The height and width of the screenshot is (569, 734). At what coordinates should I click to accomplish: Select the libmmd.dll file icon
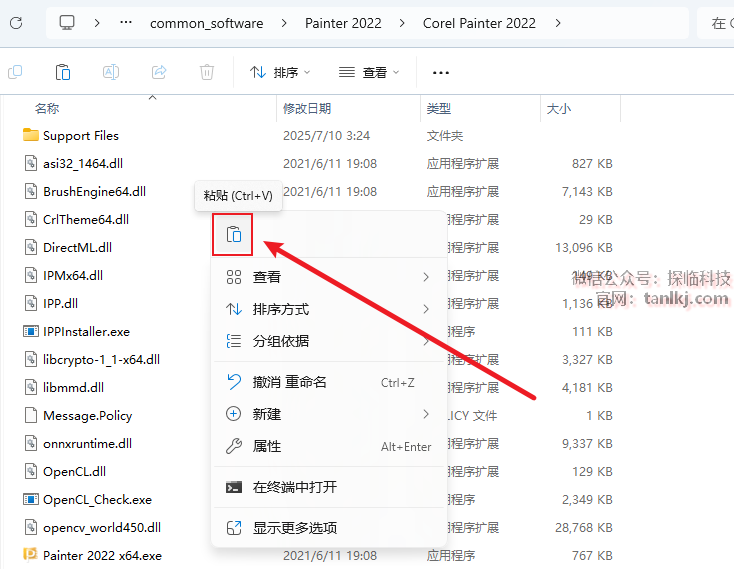point(31,387)
